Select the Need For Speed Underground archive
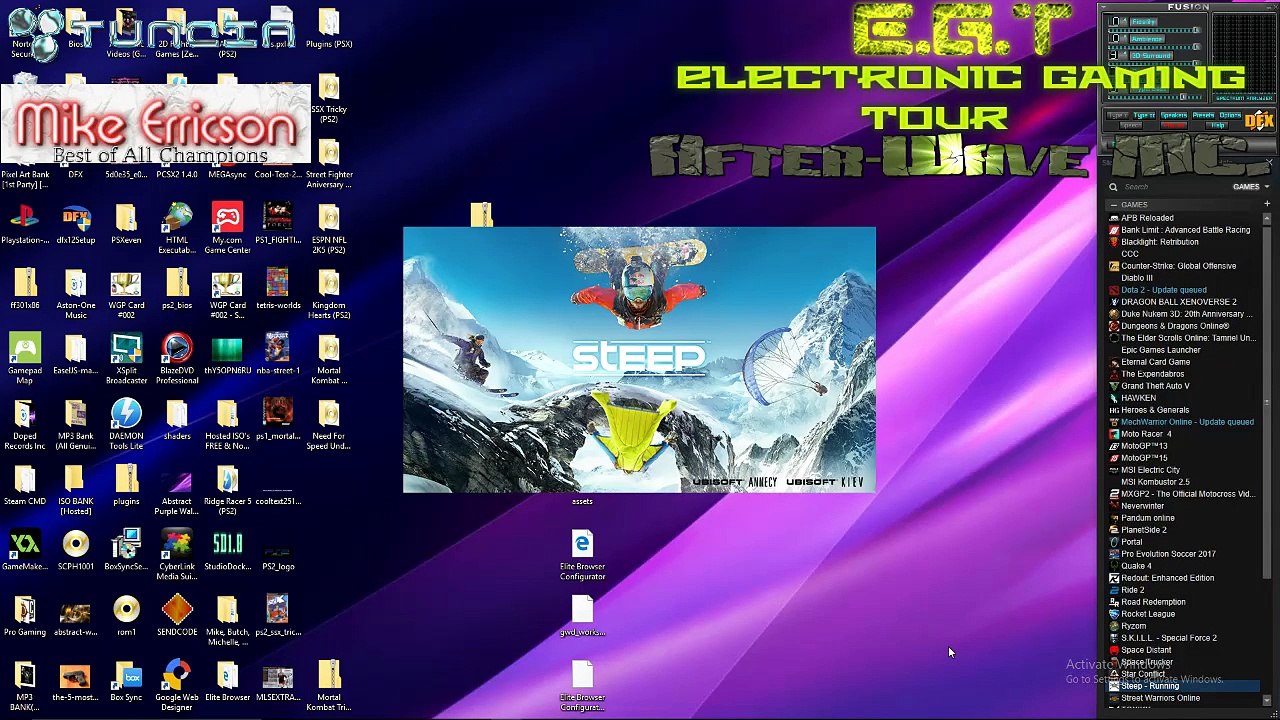Viewport: 1280px width, 720px height. click(x=329, y=422)
